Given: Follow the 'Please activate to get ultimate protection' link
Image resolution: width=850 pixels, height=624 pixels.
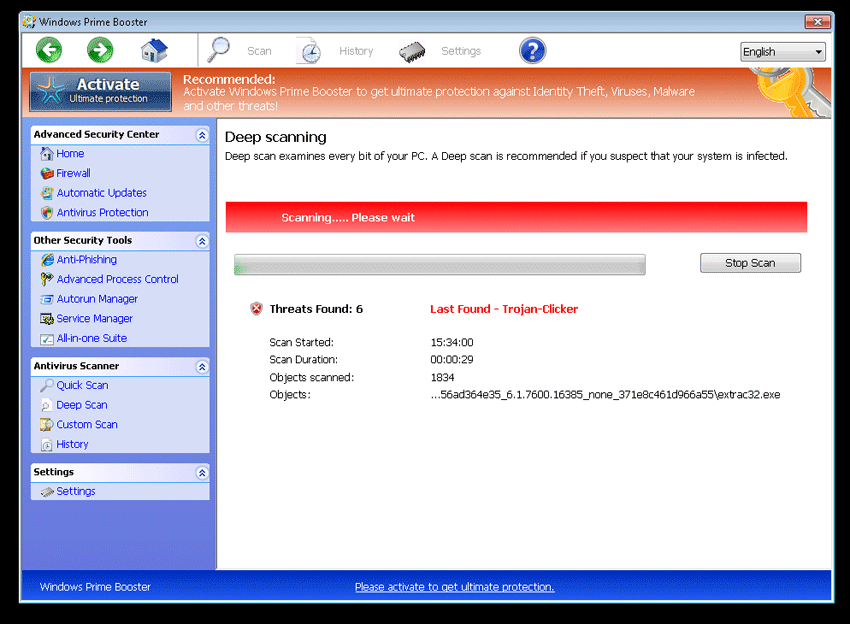Looking at the screenshot, I should coord(454,587).
